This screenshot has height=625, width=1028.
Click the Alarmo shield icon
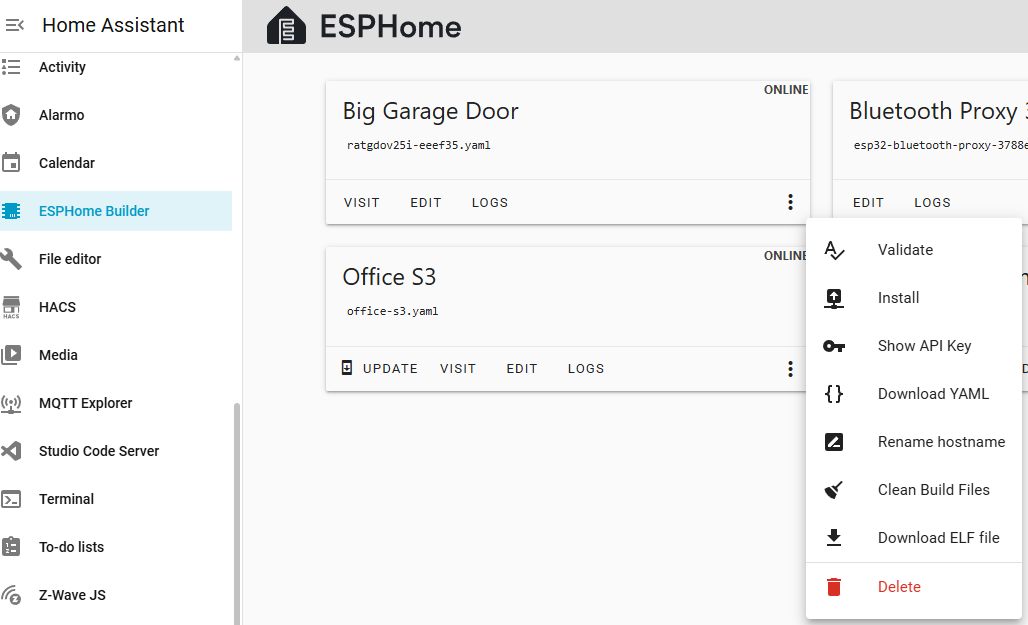click(11, 115)
